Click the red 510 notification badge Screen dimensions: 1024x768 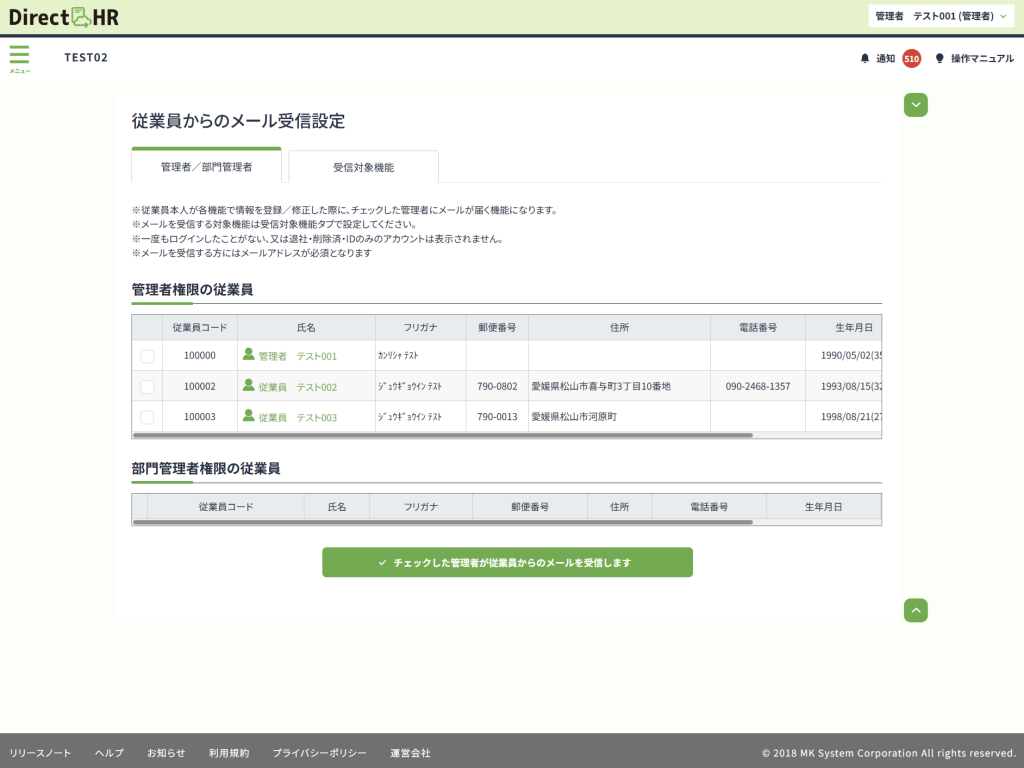coord(911,59)
